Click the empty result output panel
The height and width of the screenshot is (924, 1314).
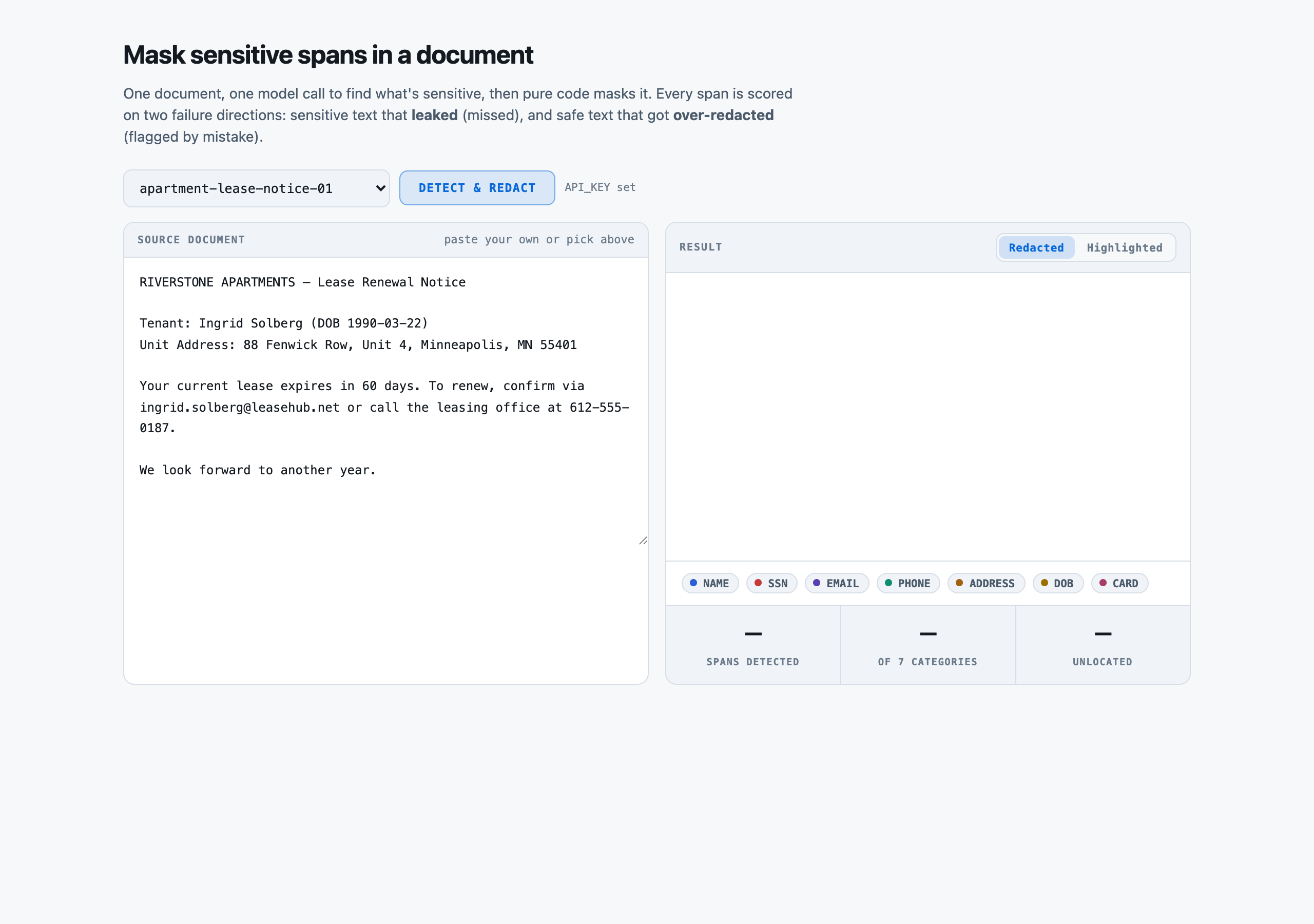pos(927,417)
